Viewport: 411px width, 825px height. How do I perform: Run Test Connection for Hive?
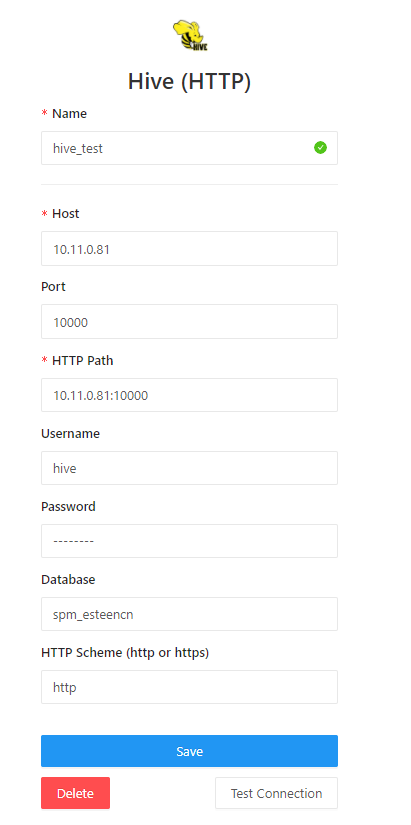[x=276, y=793]
